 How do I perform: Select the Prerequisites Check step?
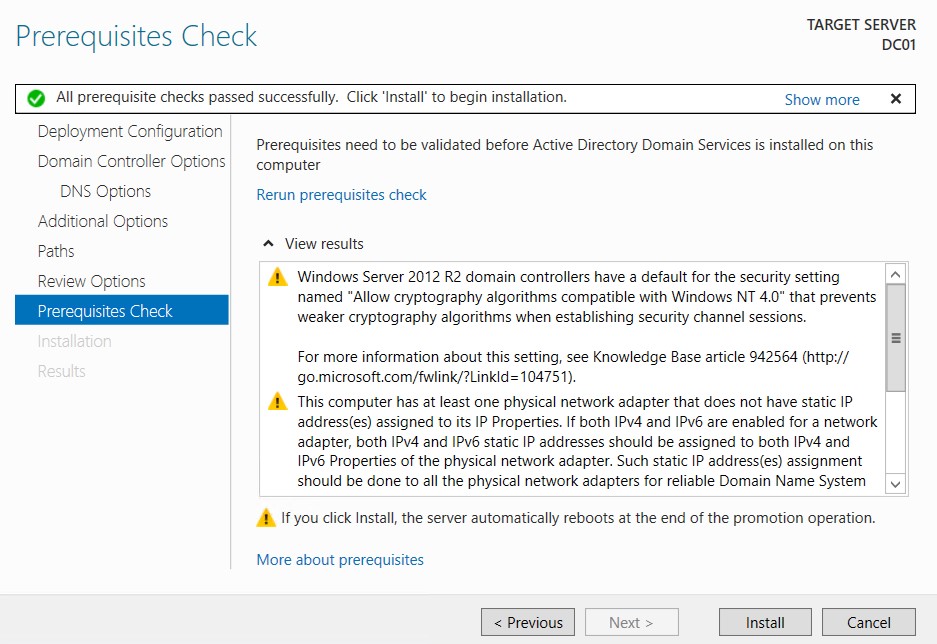pyautogui.click(x=122, y=310)
